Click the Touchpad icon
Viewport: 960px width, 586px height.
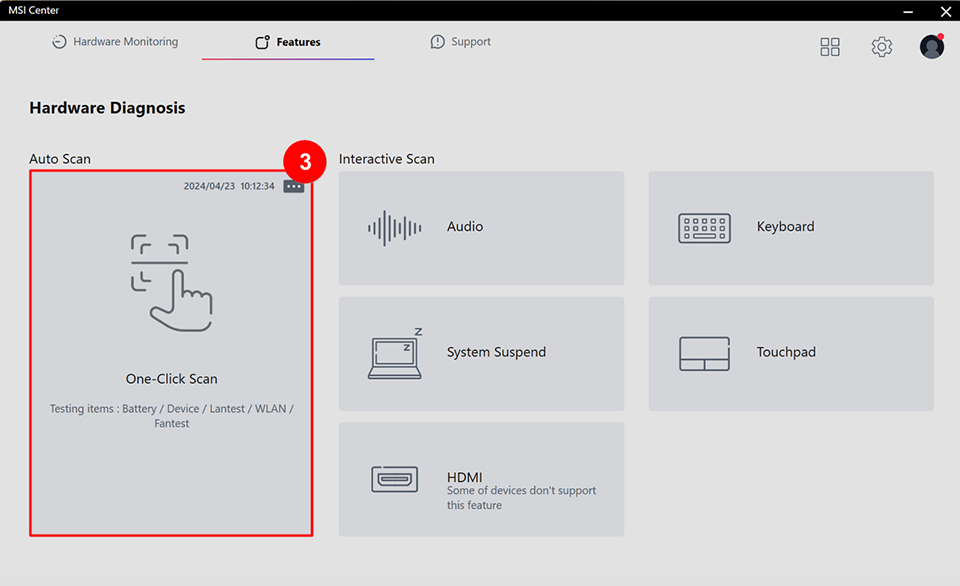(704, 353)
